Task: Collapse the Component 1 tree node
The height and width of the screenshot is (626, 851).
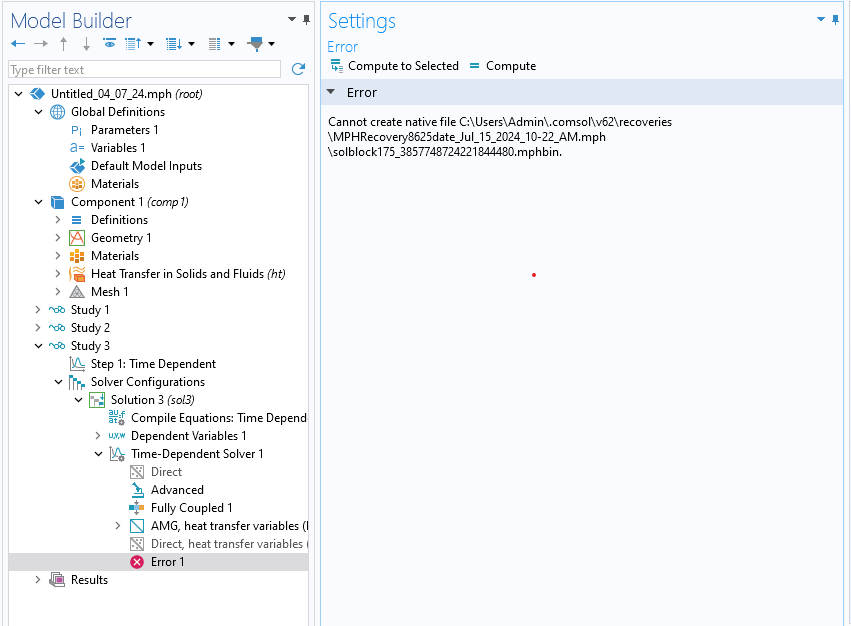Action: click(x=39, y=202)
